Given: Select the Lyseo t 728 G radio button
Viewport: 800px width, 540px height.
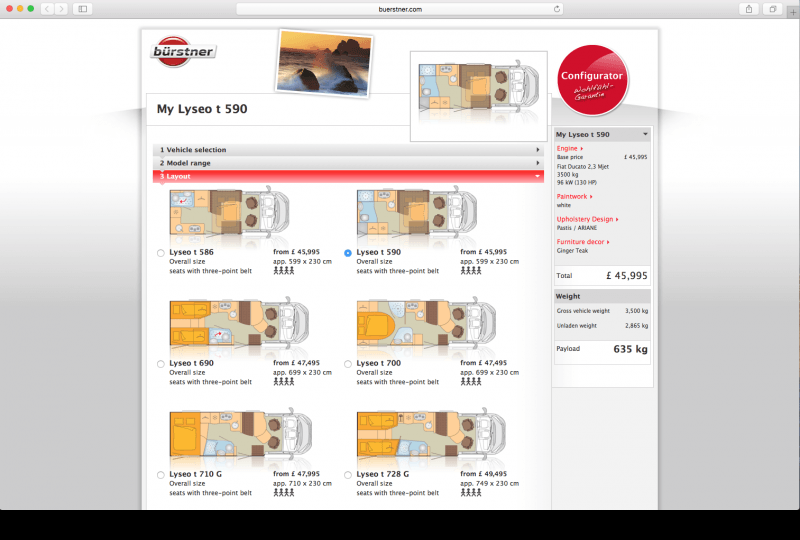Looking at the screenshot, I should [x=348, y=475].
